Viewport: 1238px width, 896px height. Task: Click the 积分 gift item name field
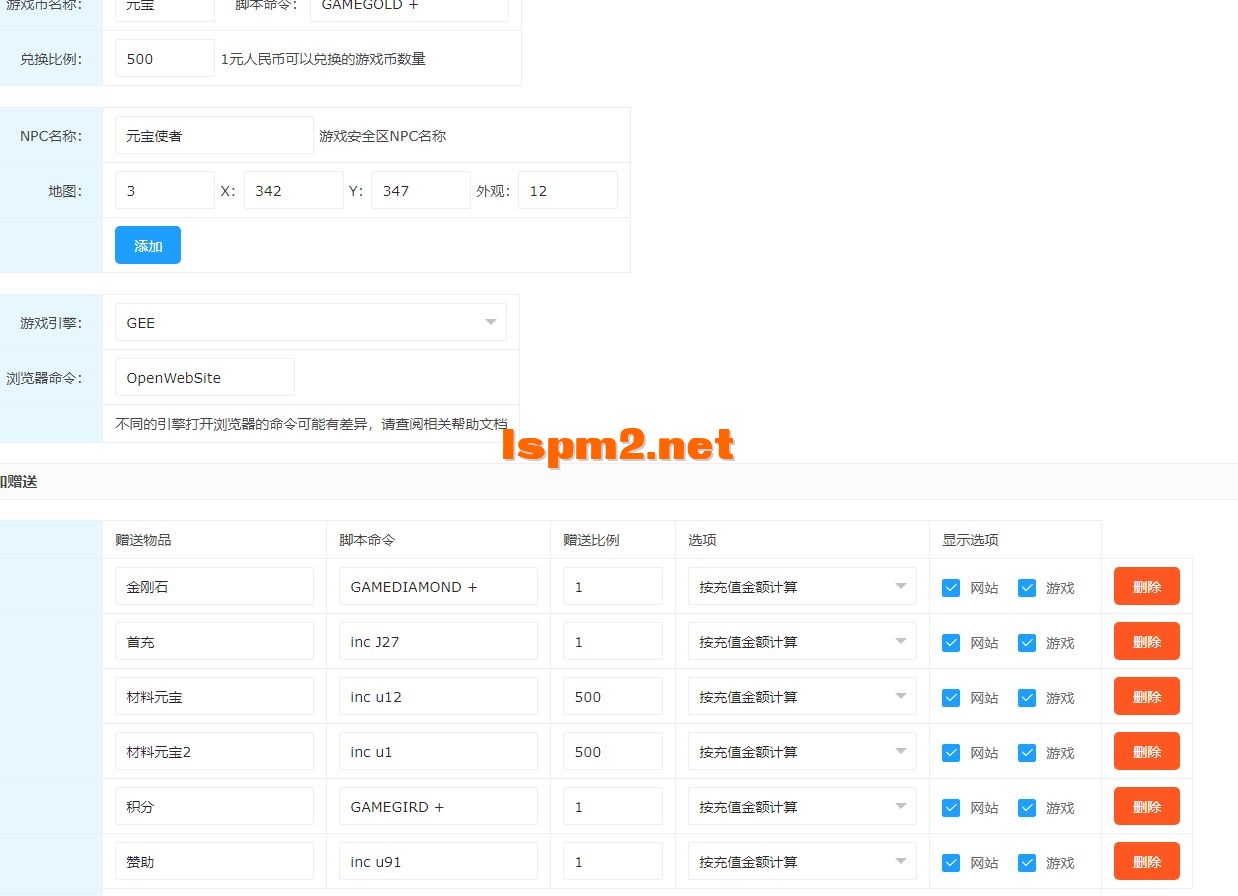point(214,806)
